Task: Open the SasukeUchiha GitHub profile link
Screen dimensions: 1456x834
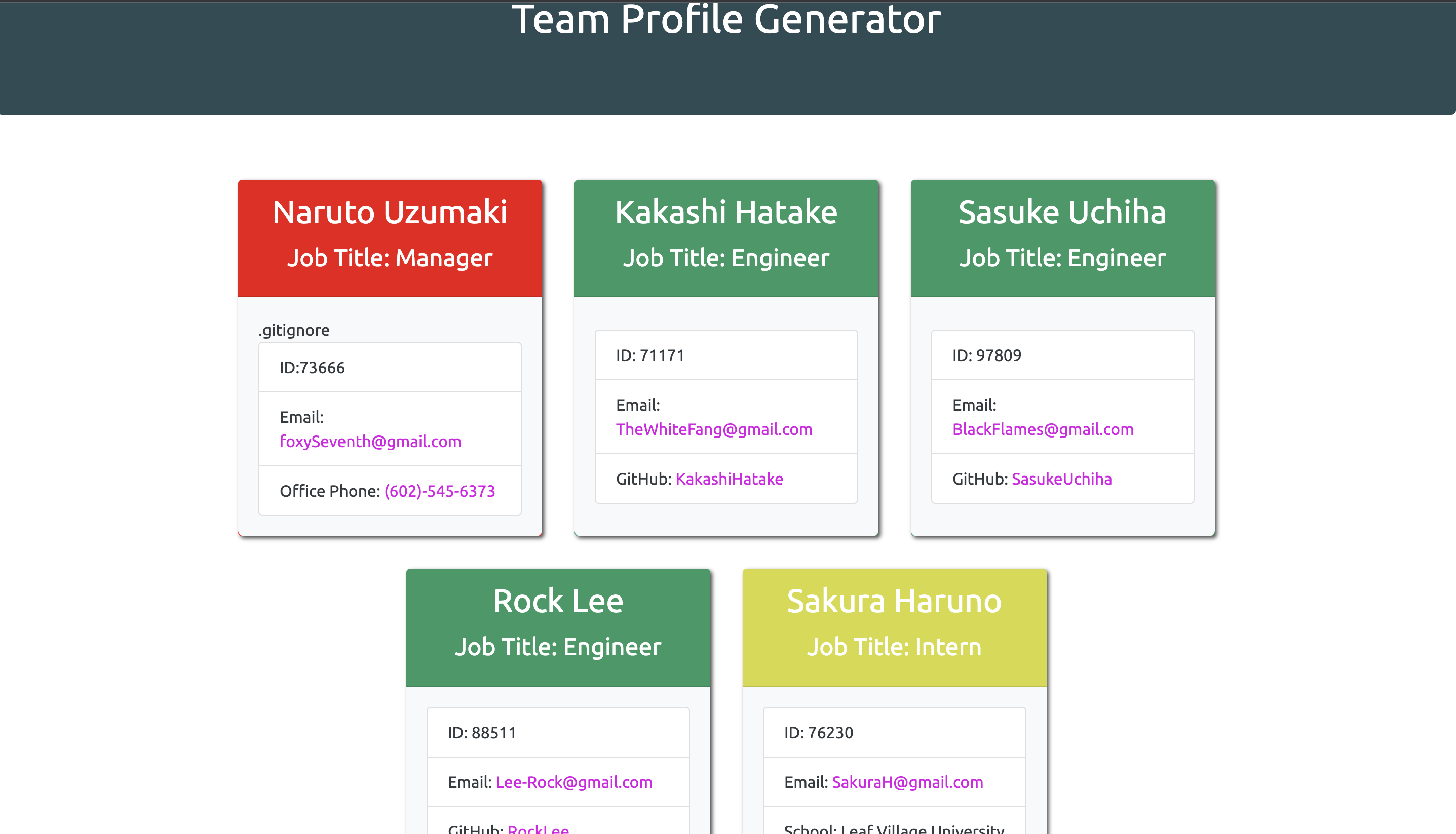Action: pyautogui.click(x=1061, y=479)
